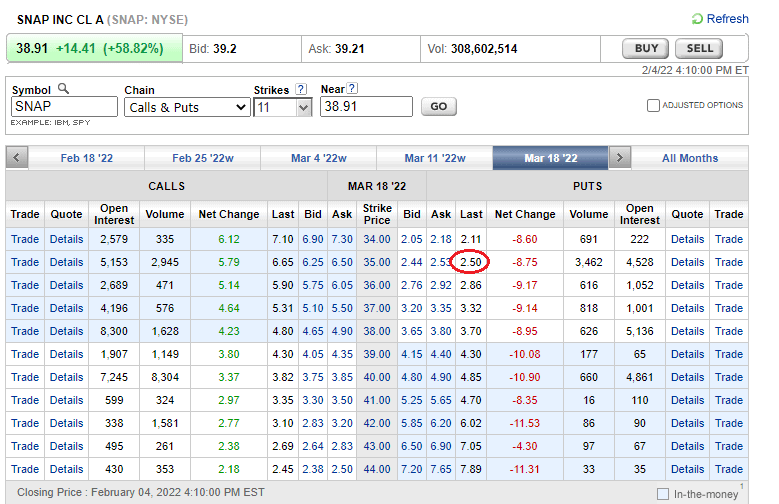Click the GO button

(438, 106)
